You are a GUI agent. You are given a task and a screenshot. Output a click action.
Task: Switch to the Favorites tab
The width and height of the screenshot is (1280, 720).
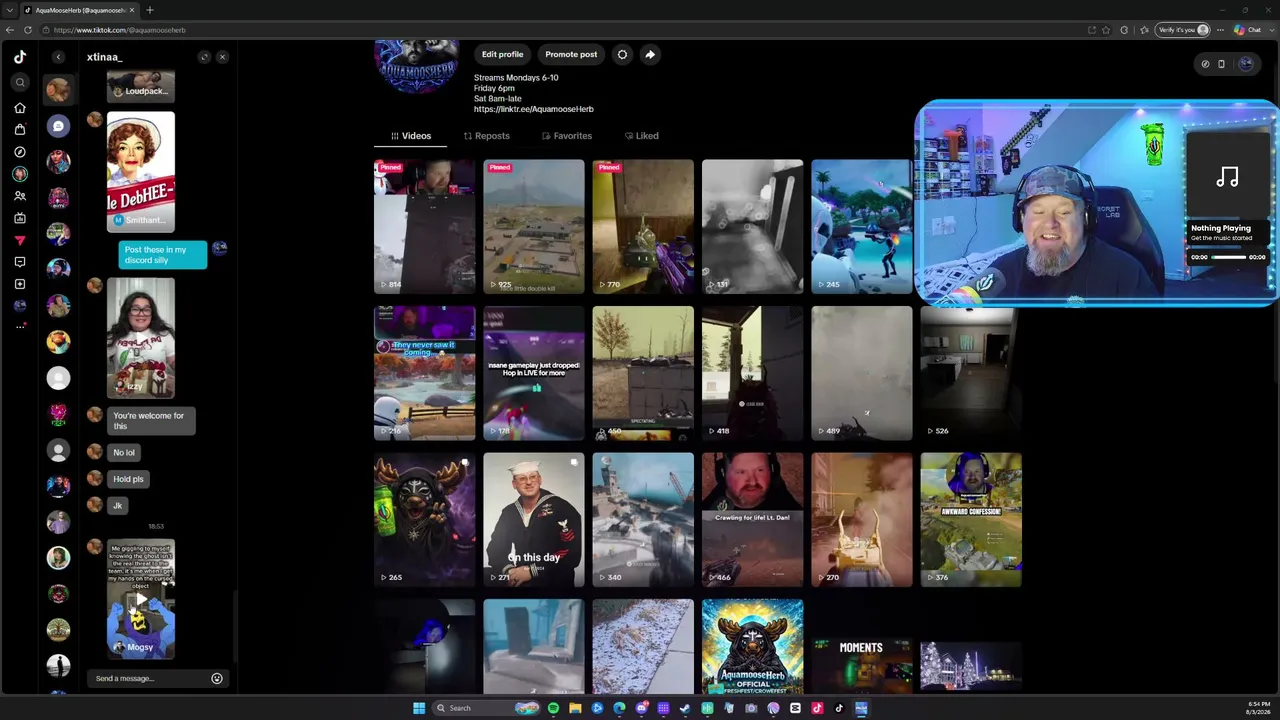click(x=567, y=136)
